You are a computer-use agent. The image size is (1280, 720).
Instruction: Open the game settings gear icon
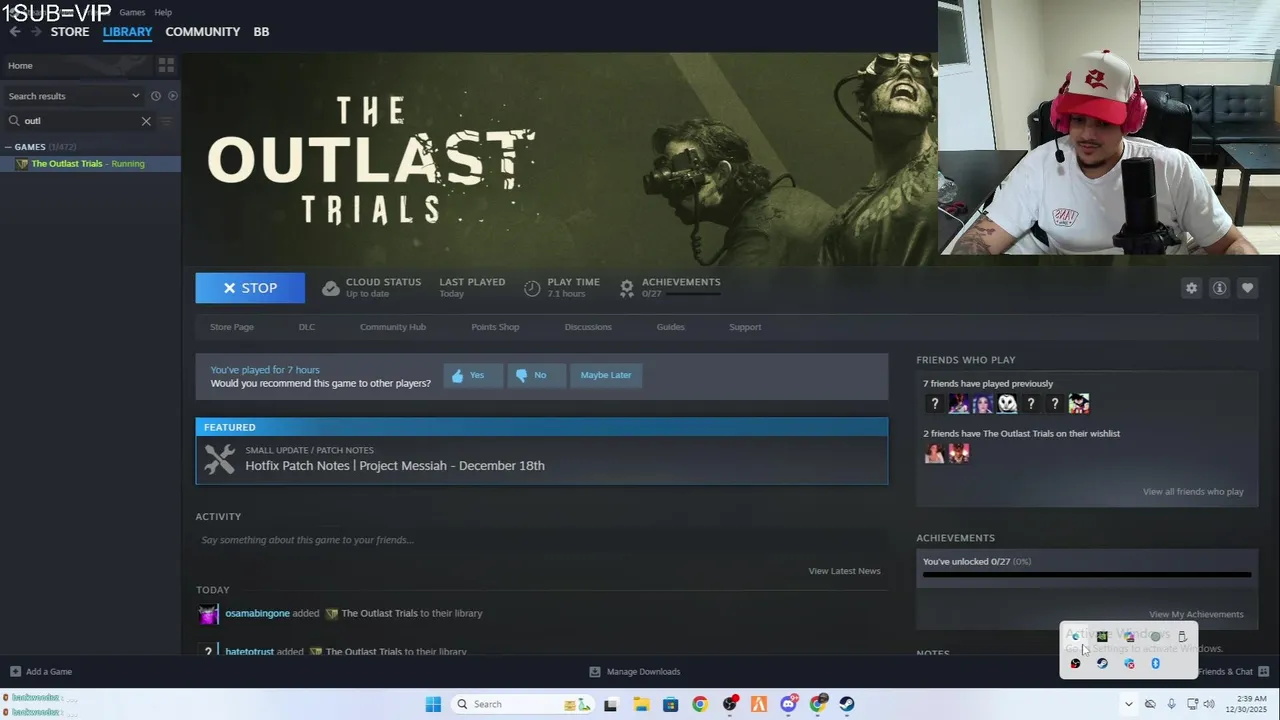(1191, 288)
